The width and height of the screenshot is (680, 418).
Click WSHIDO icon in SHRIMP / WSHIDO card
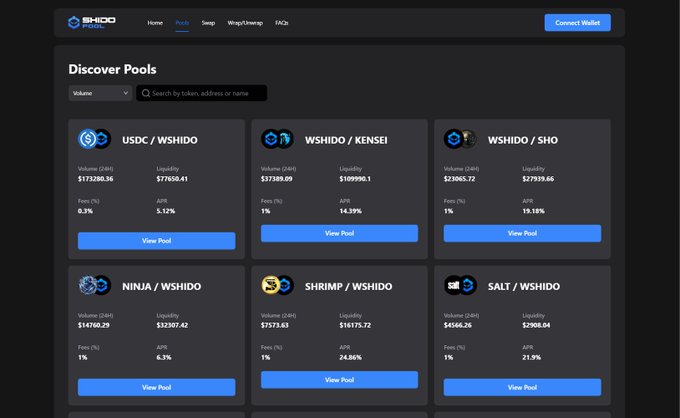tap(286, 285)
